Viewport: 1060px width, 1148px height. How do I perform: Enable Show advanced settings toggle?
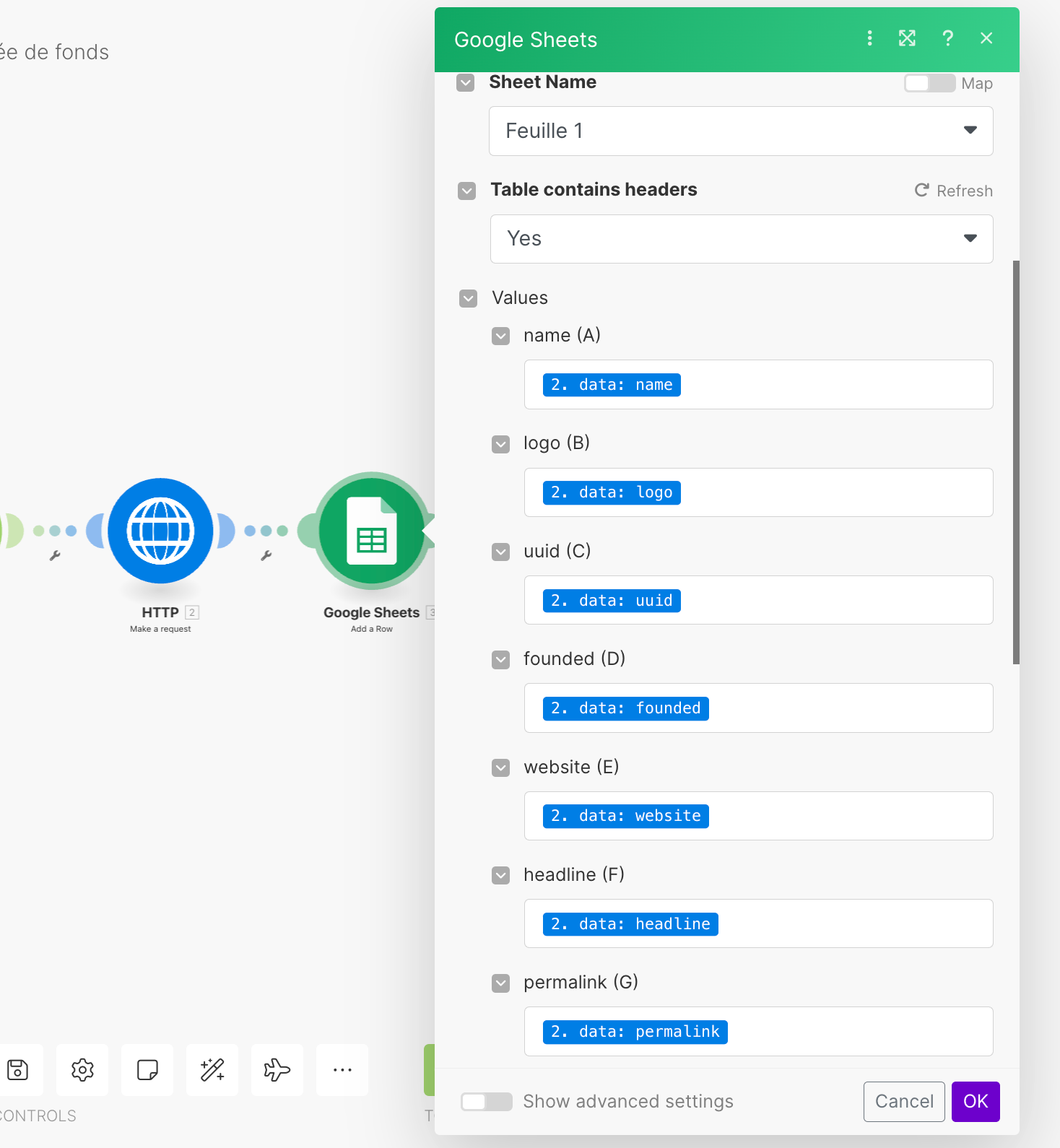486,1101
